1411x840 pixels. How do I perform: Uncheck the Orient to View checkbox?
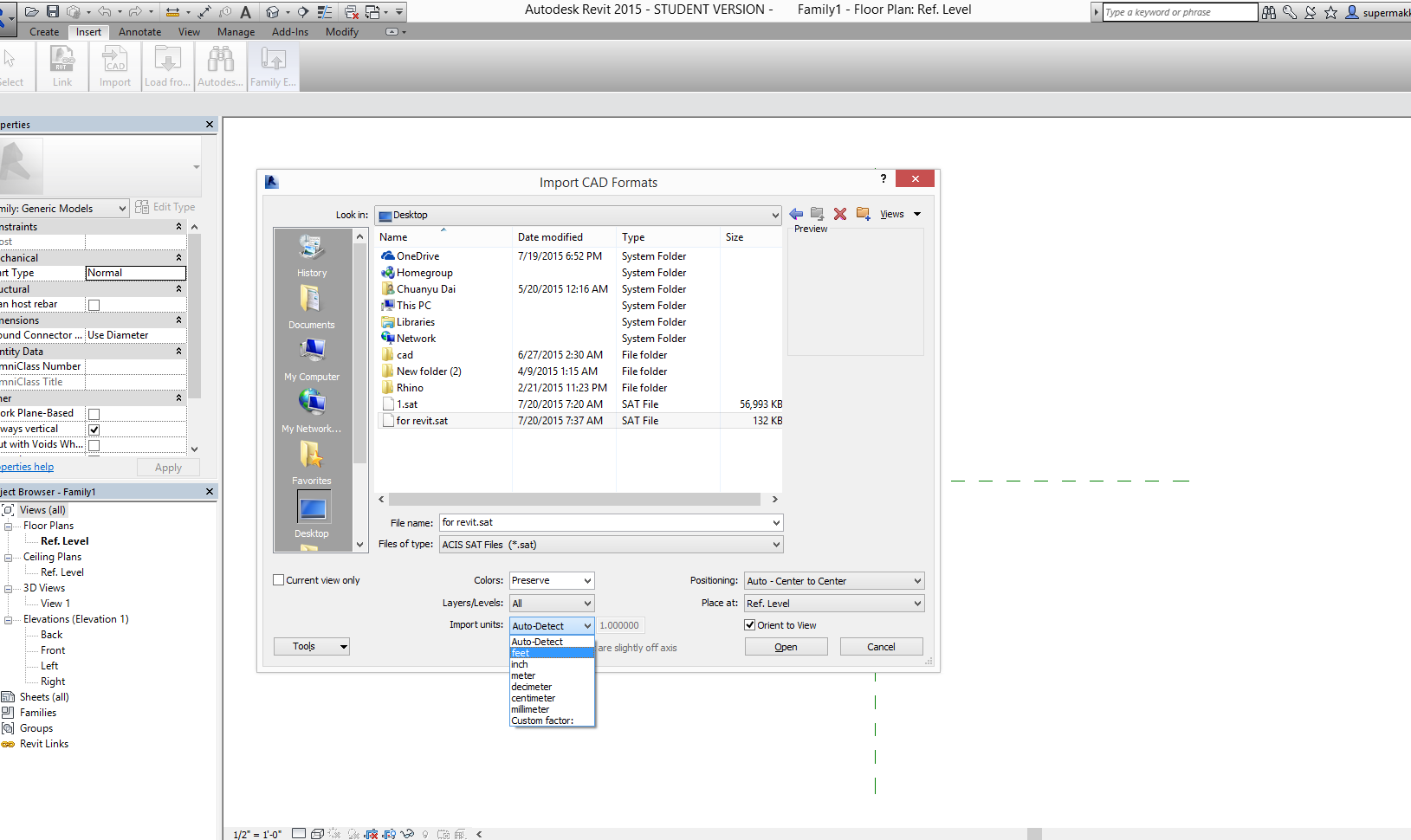[750, 625]
